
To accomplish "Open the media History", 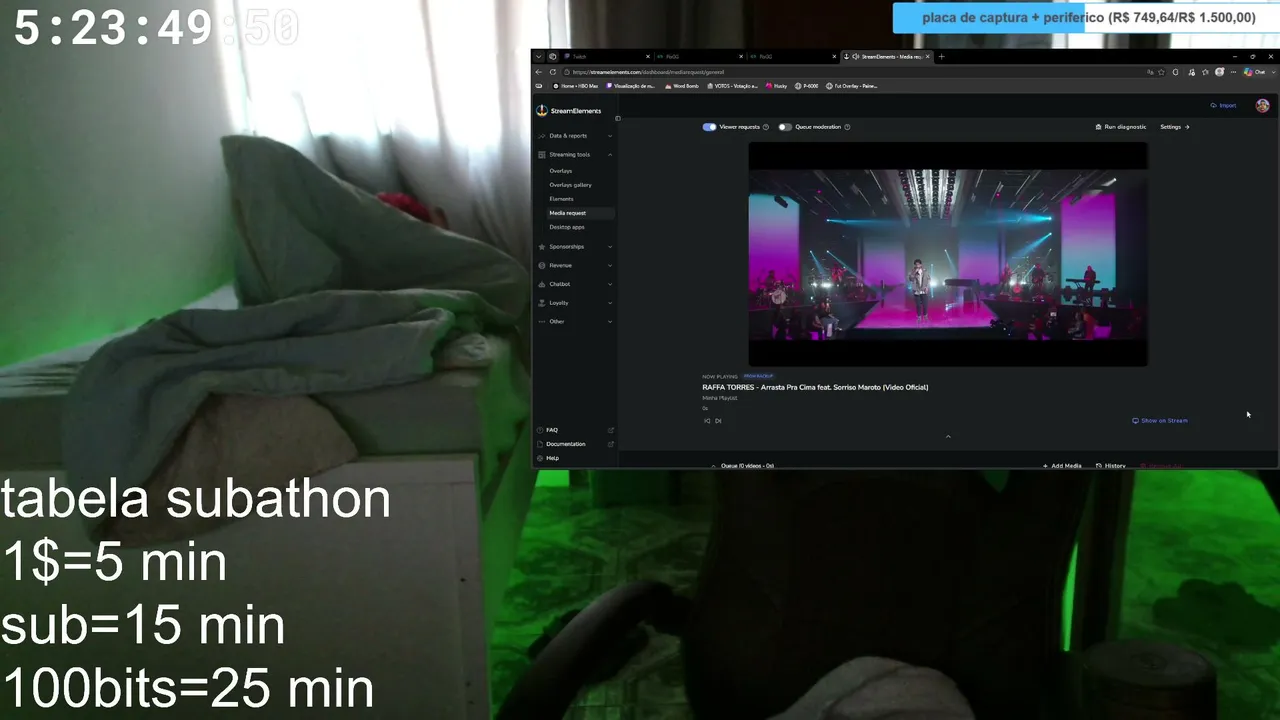I will tap(1111, 466).
